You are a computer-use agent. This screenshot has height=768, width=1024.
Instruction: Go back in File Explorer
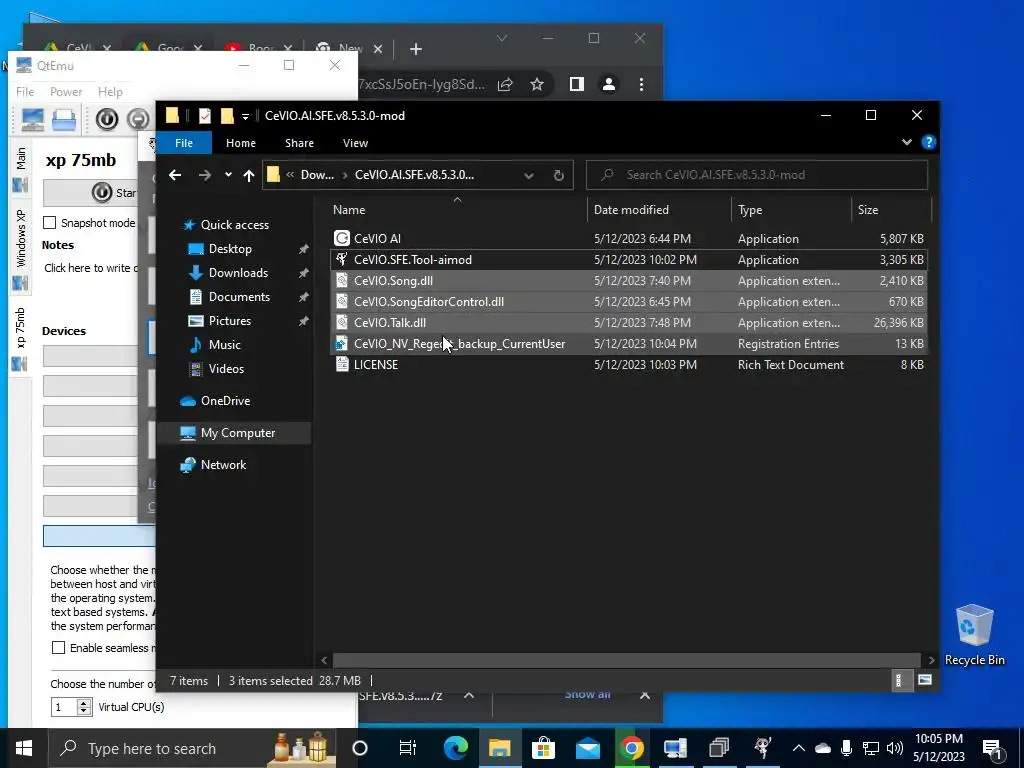point(175,175)
